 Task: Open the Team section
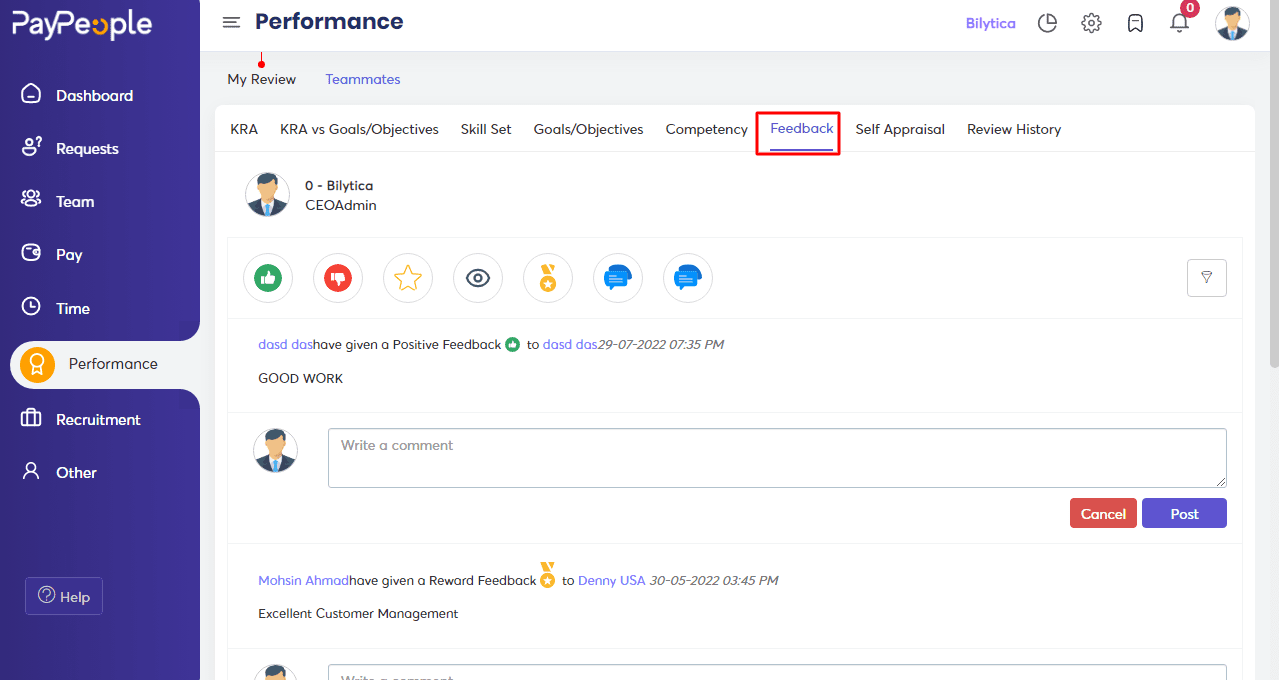(x=75, y=202)
